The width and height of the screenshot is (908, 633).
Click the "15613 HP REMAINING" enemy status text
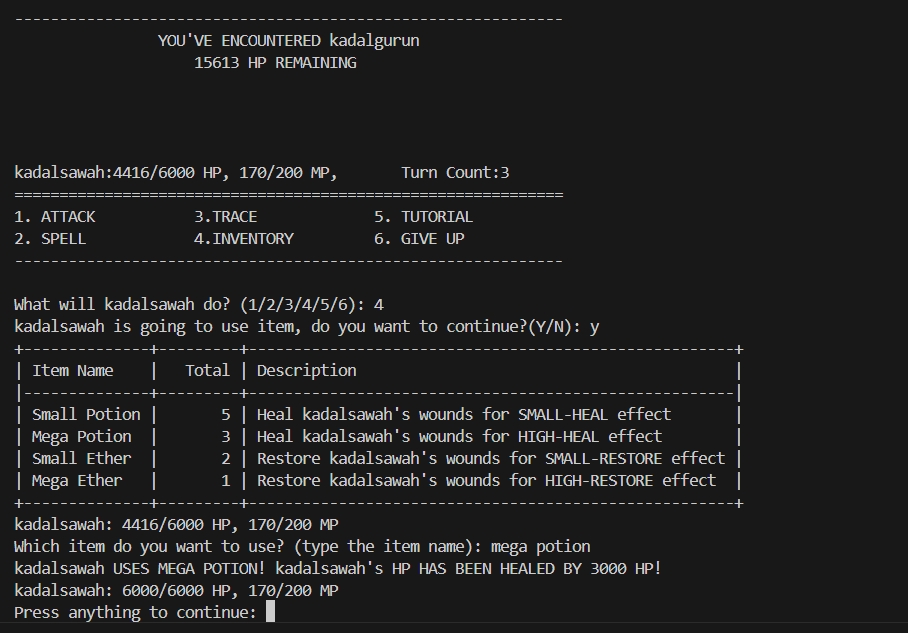pos(275,62)
